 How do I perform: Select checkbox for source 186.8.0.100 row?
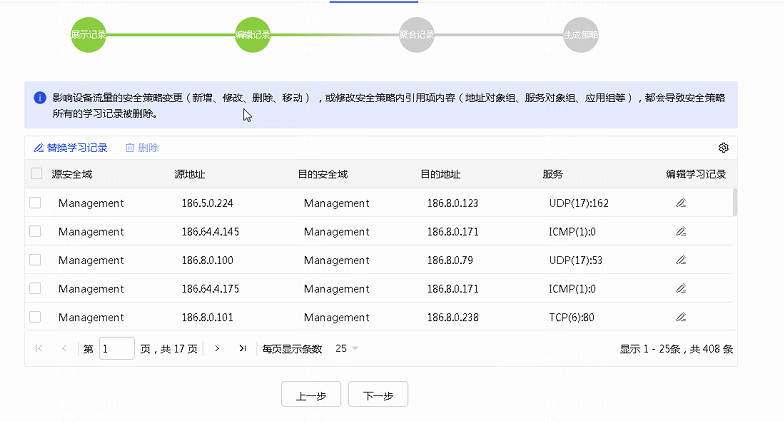pos(36,260)
